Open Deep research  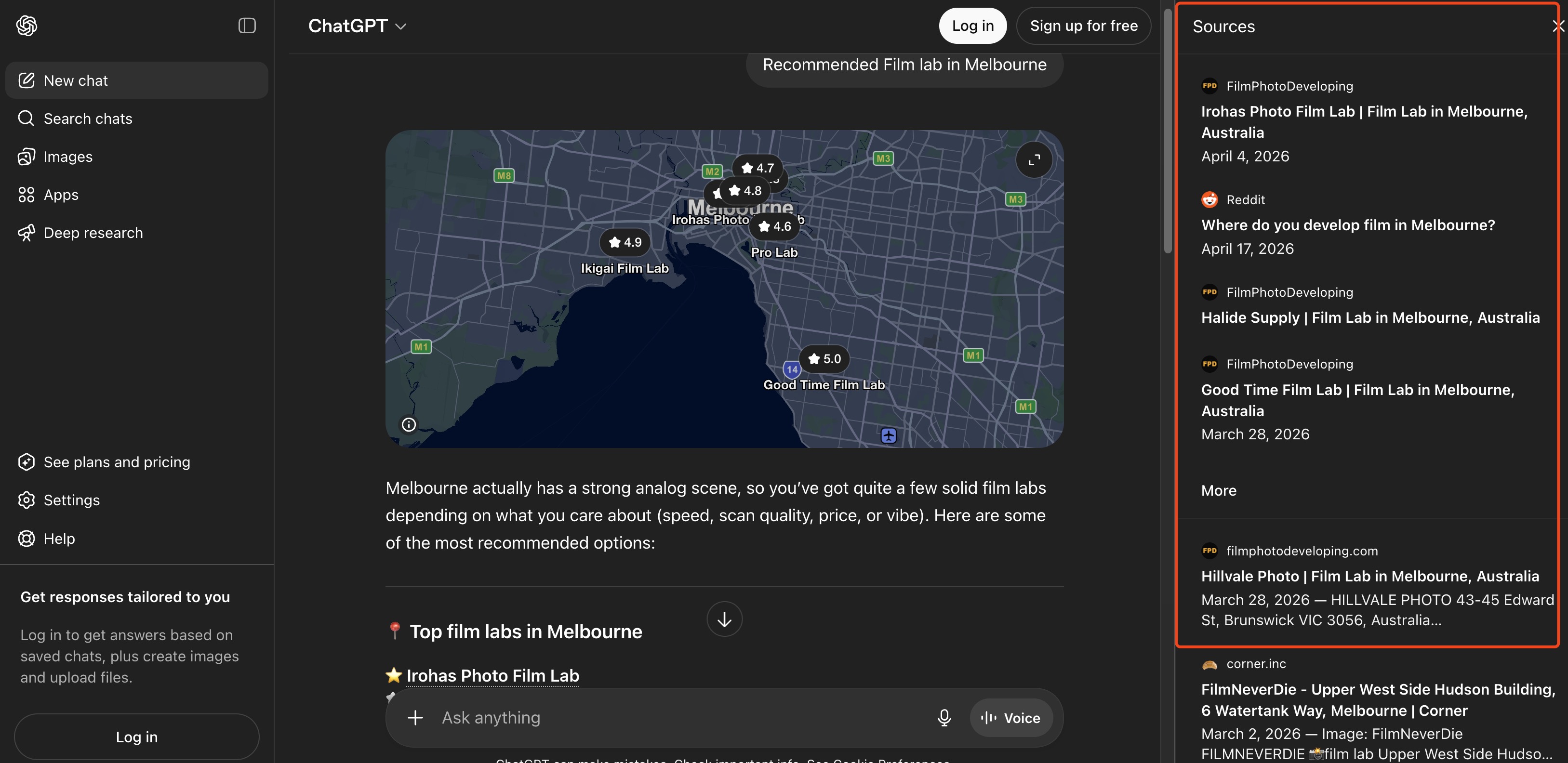tap(136, 233)
